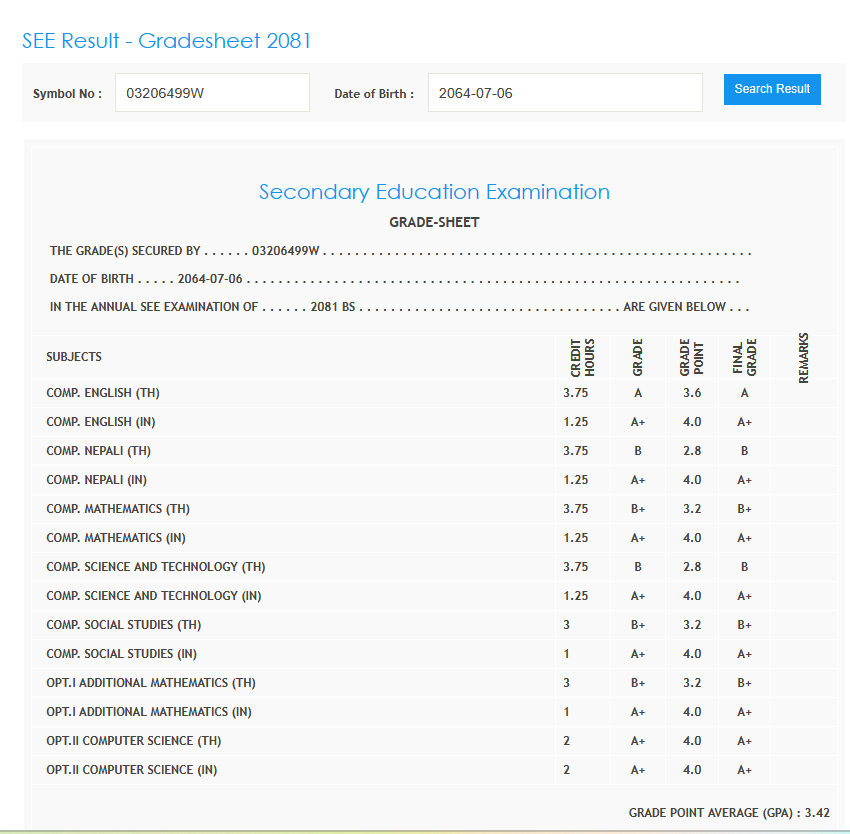The width and height of the screenshot is (850, 834).
Task: Click the SUBJECTS column header
Action: [74, 357]
